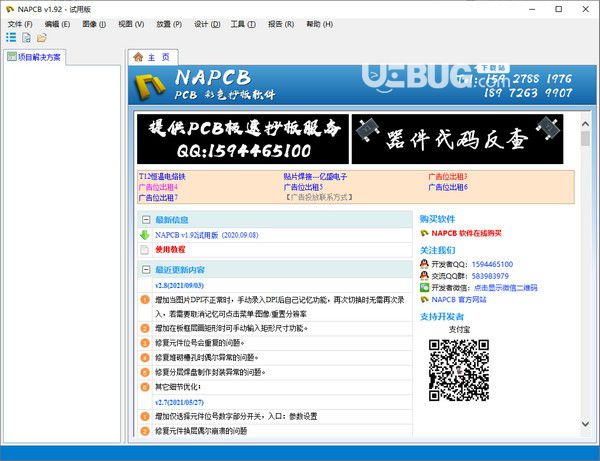The width and height of the screenshot is (600, 461).
Task: Click the 广告位出租5 link
Action: pyautogui.click(x=303, y=187)
